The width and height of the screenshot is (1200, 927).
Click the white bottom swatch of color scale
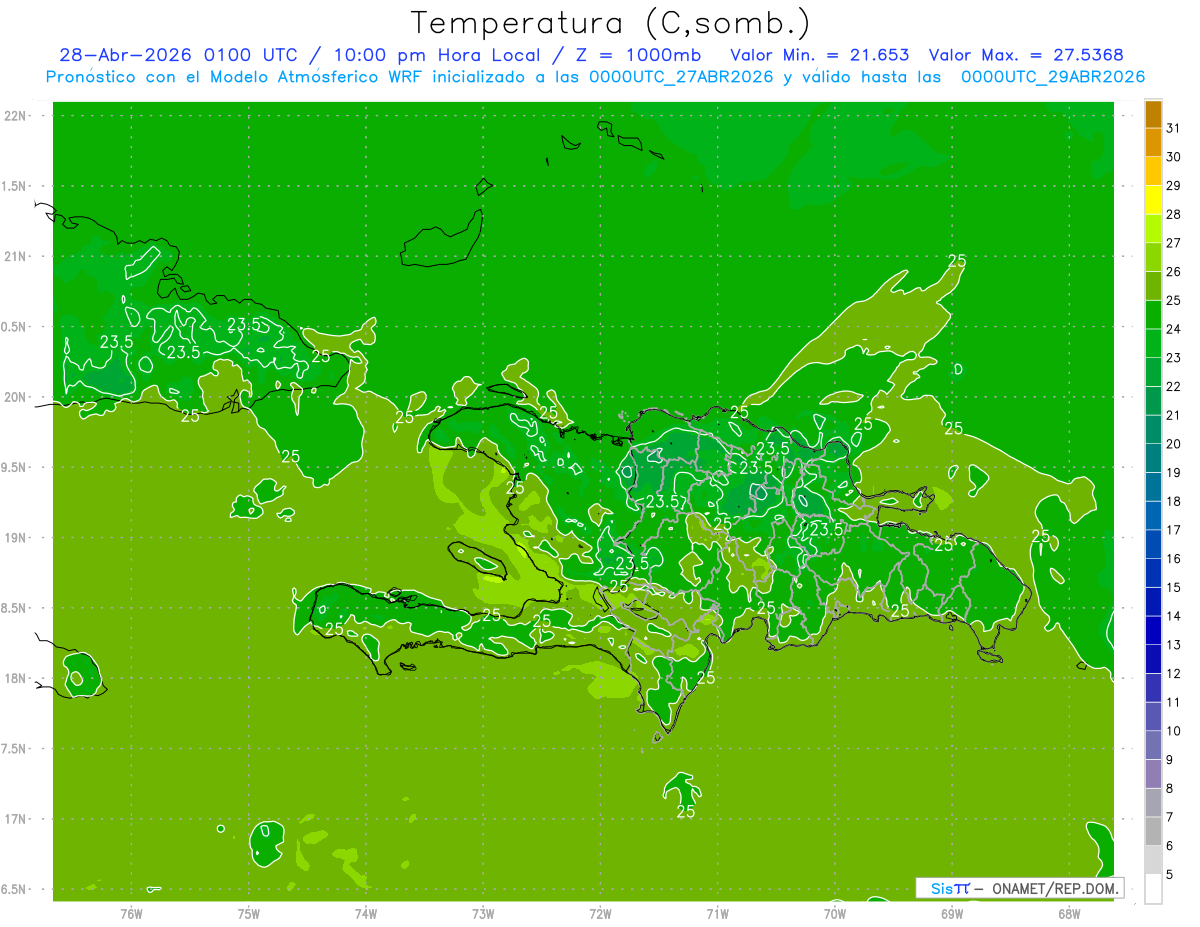[1153, 889]
